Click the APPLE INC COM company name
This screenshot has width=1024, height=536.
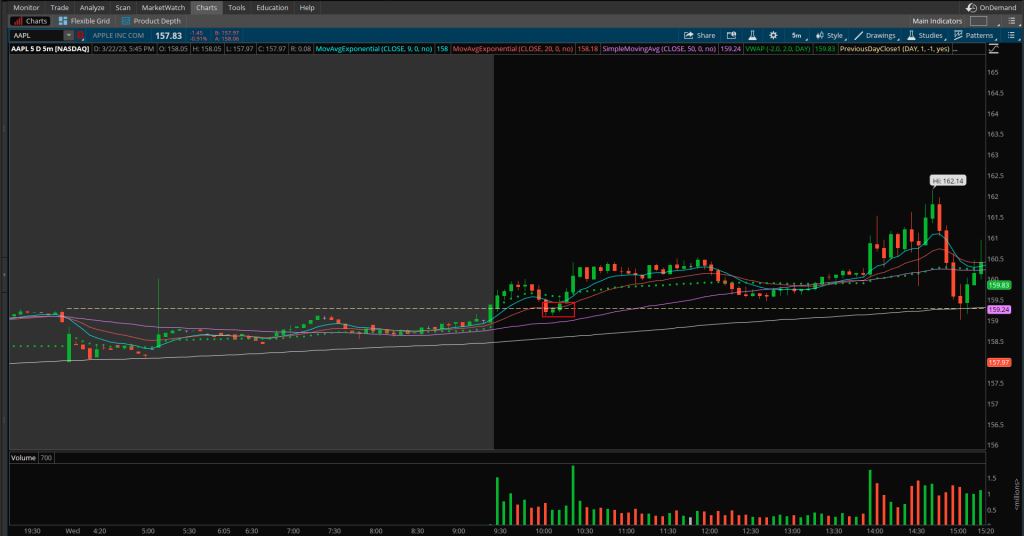point(118,35)
